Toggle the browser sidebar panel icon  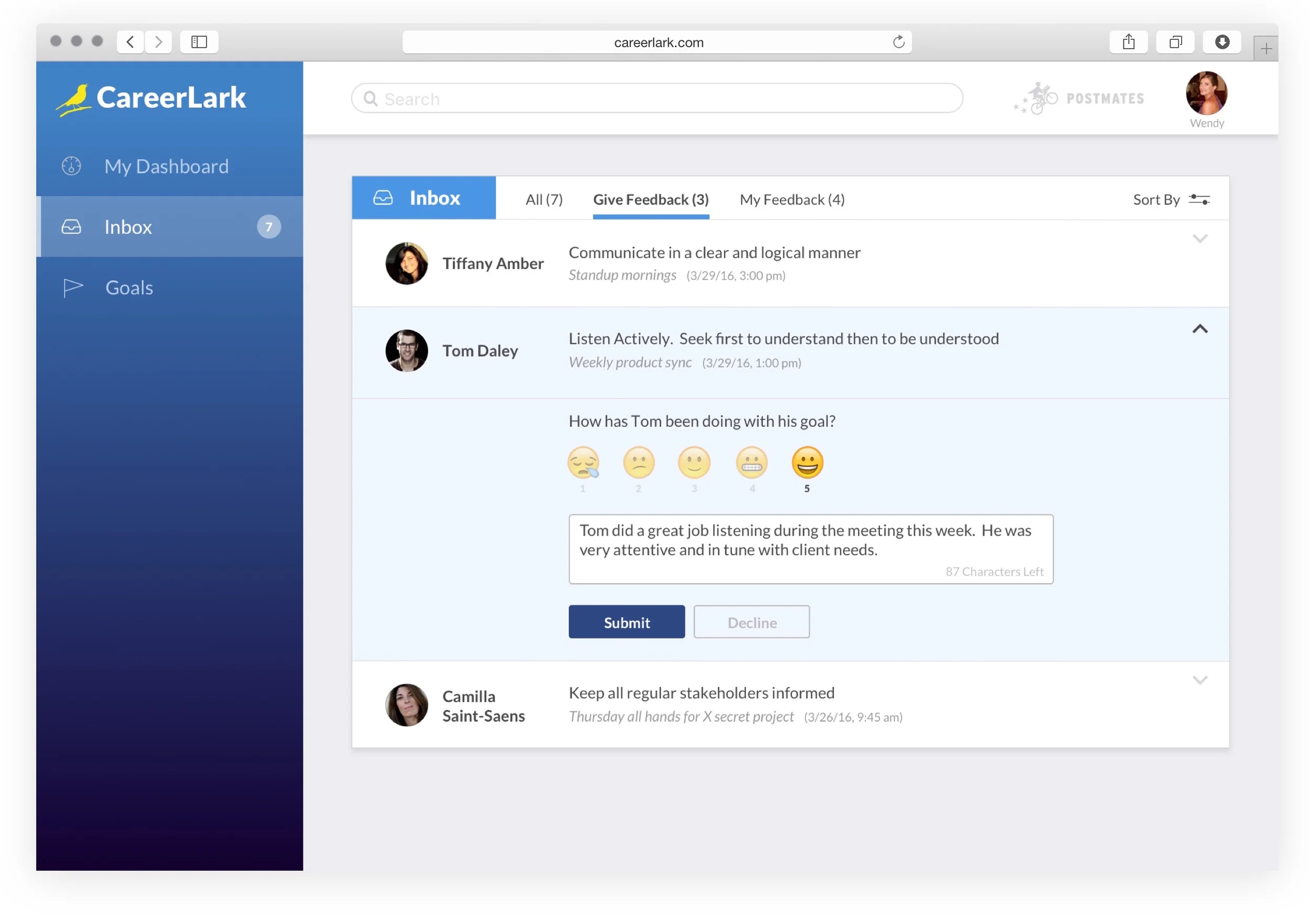tap(199, 41)
